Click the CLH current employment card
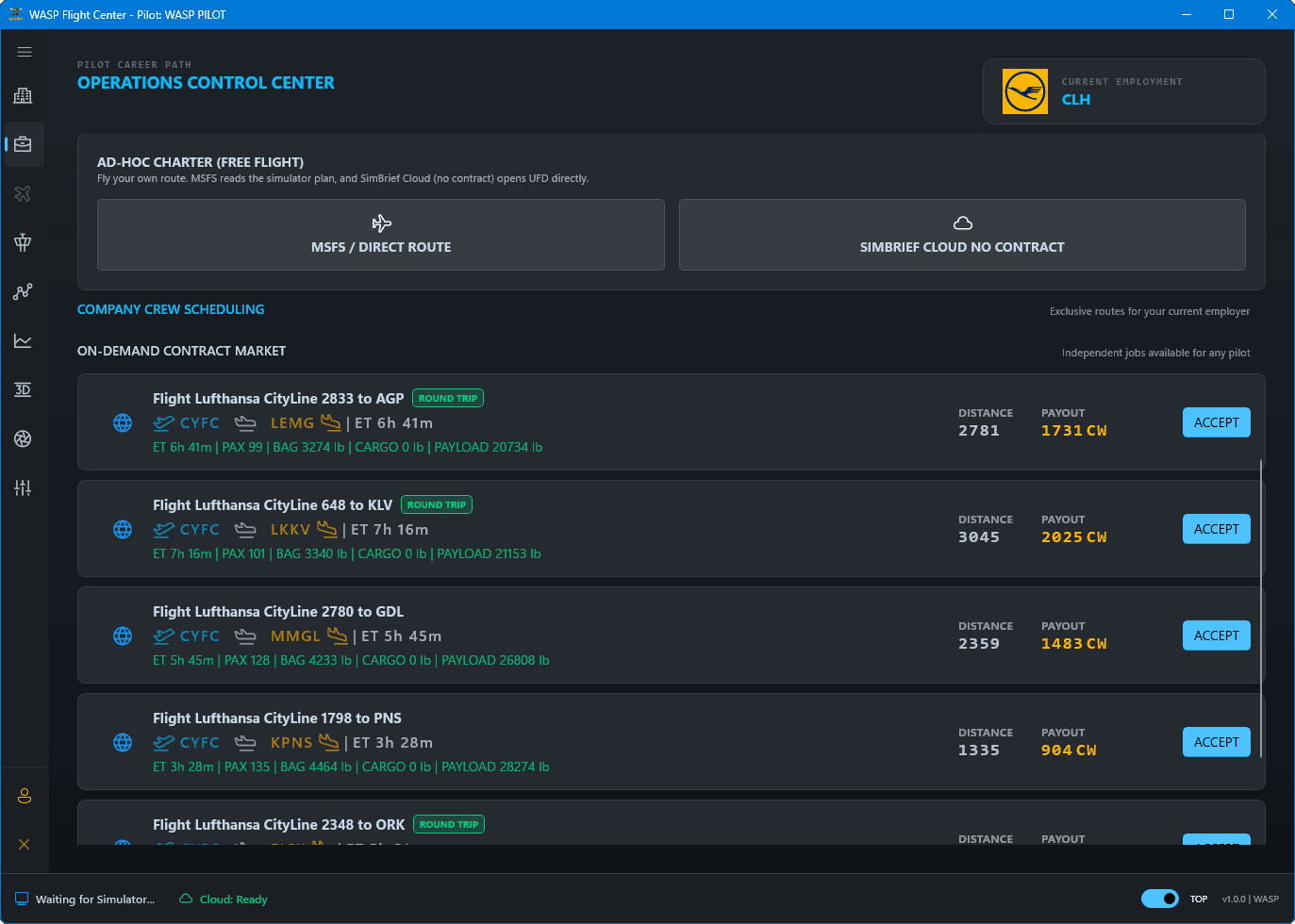This screenshot has height=924, width=1295. point(1124,91)
